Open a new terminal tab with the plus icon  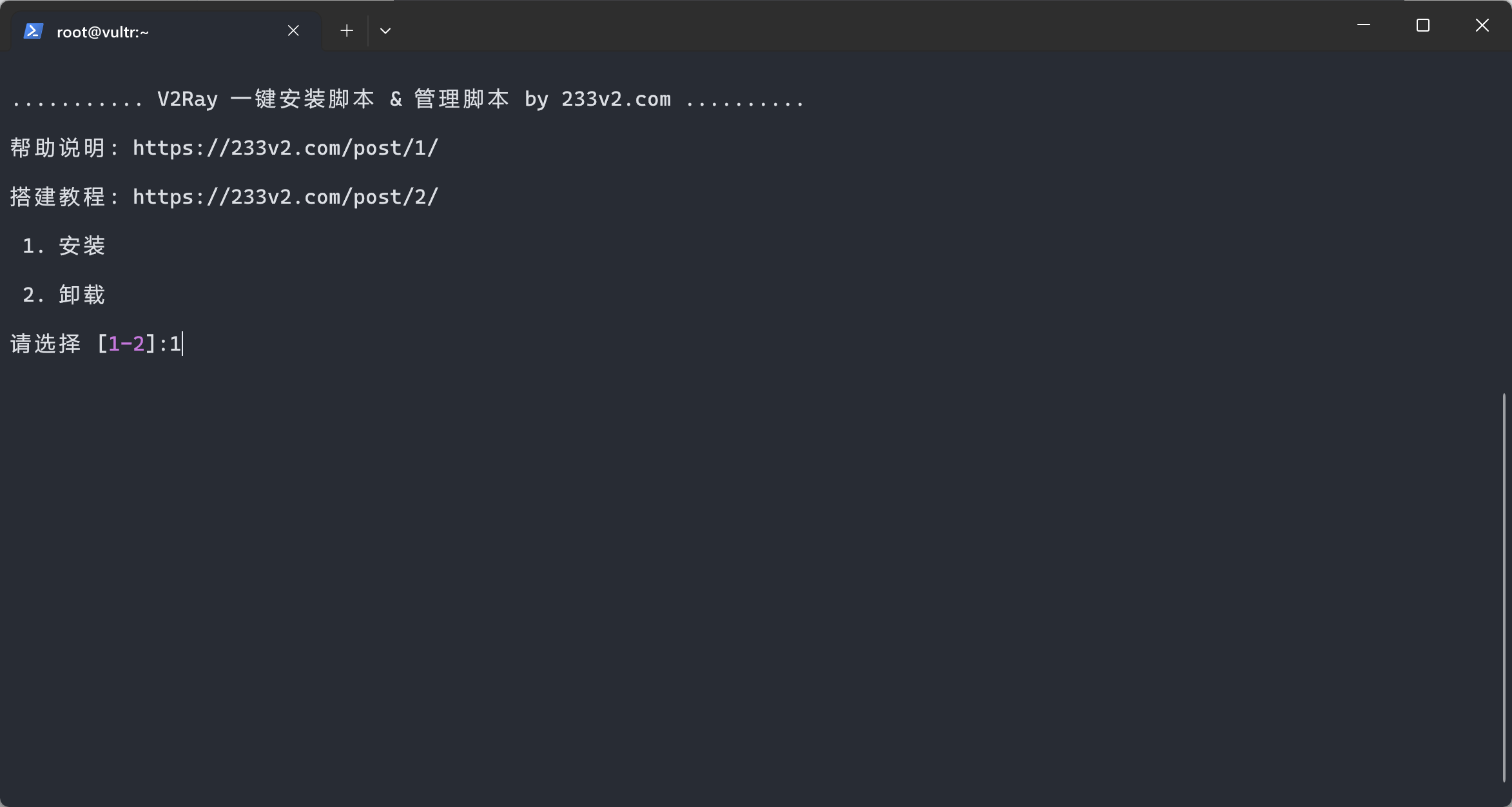click(346, 30)
